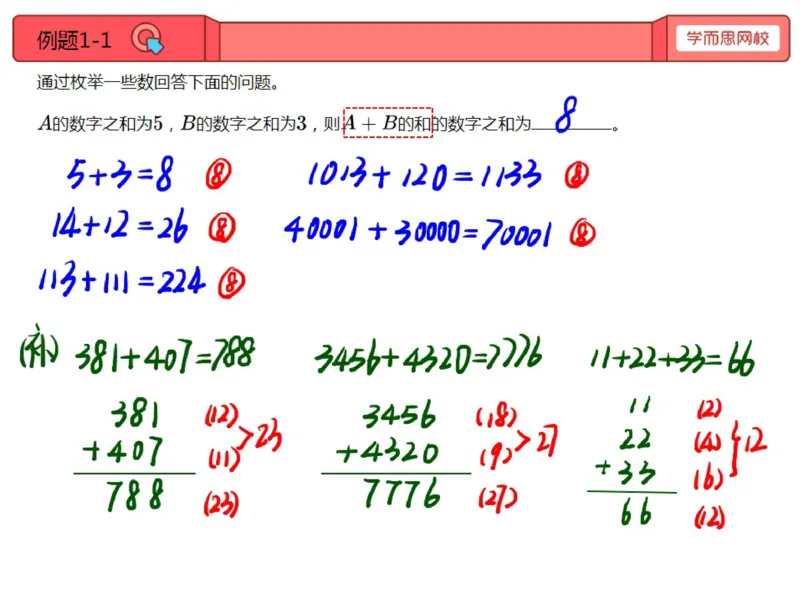Click the green equation 3456+4320=7776
The image size is (800, 600).
point(429,355)
